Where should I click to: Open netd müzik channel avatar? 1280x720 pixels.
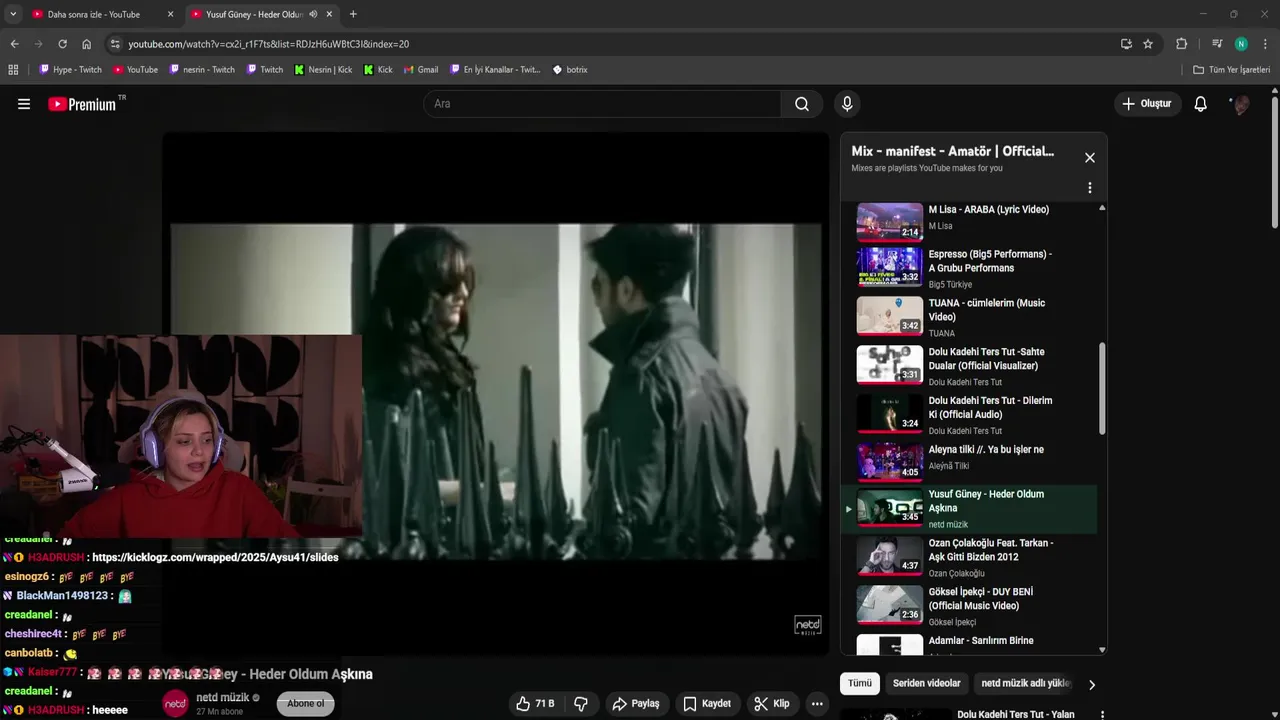pyautogui.click(x=175, y=704)
